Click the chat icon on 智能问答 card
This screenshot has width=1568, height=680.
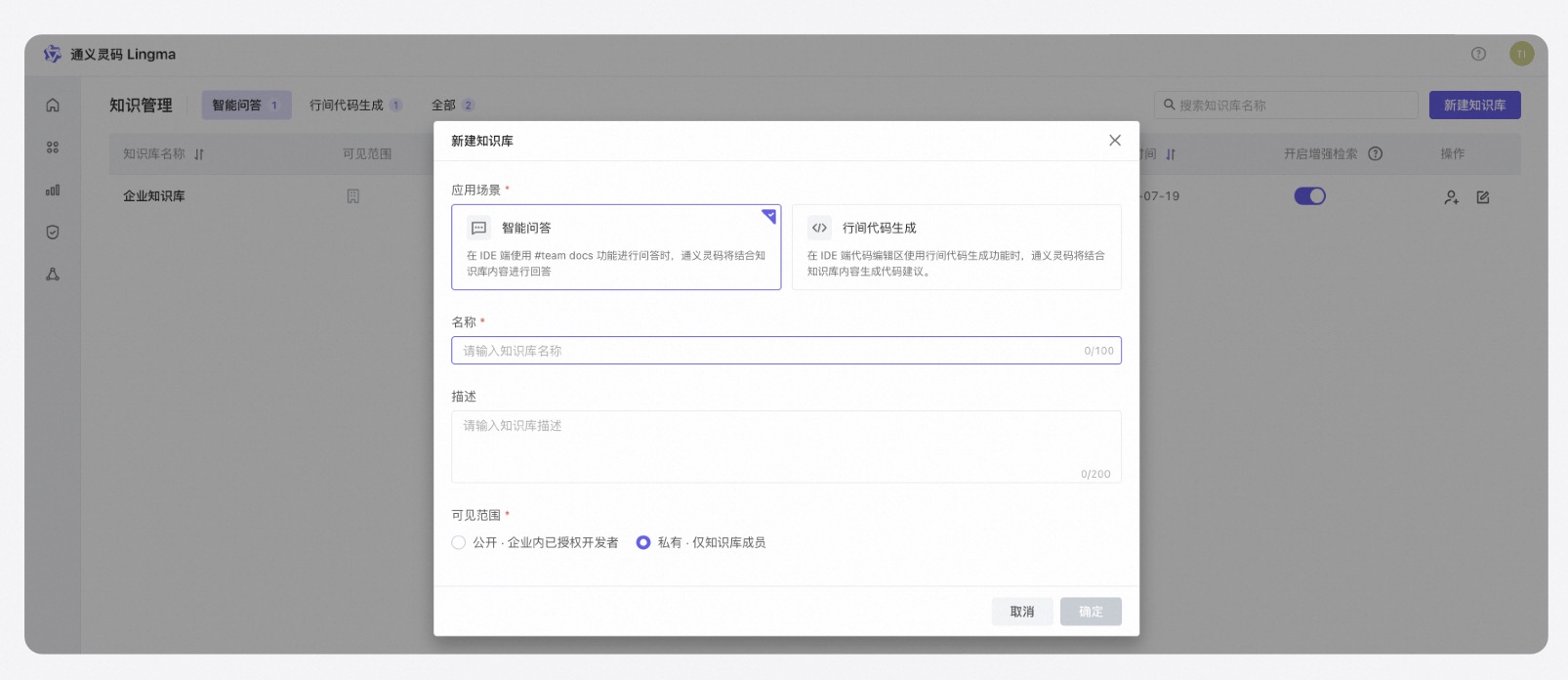479,228
